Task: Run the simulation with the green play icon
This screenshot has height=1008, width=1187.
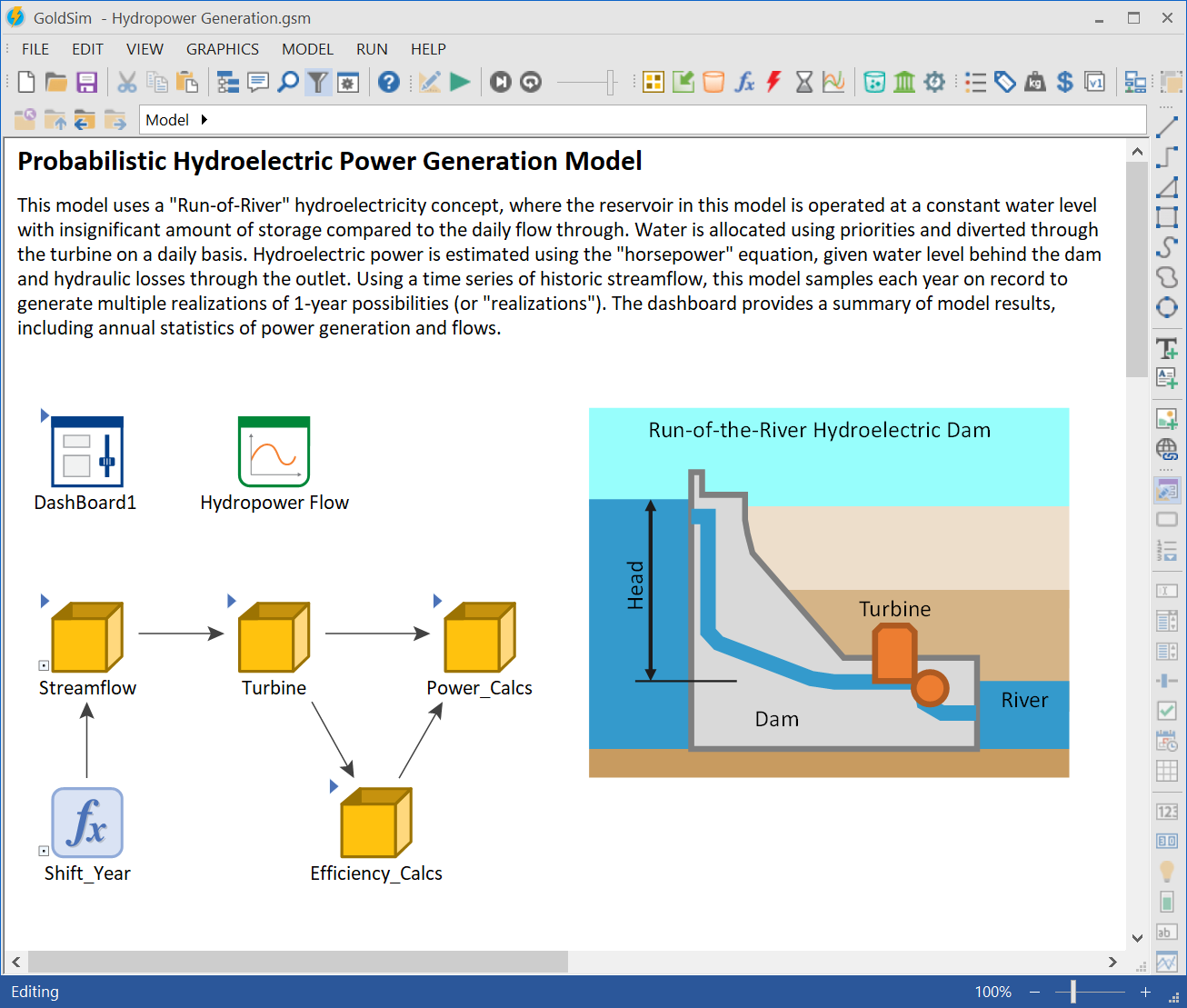Action: pyautogui.click(x=460, y=82)
